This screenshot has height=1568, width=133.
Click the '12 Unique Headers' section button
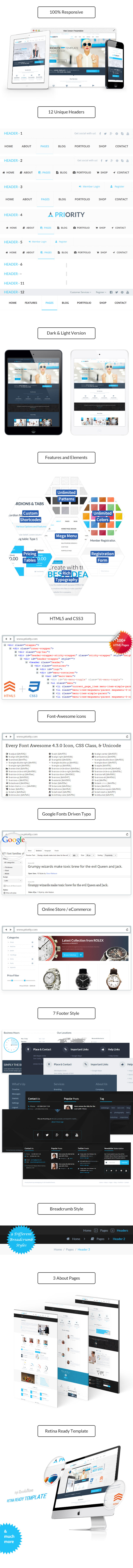pyautogui.click(x=66, y=112)
